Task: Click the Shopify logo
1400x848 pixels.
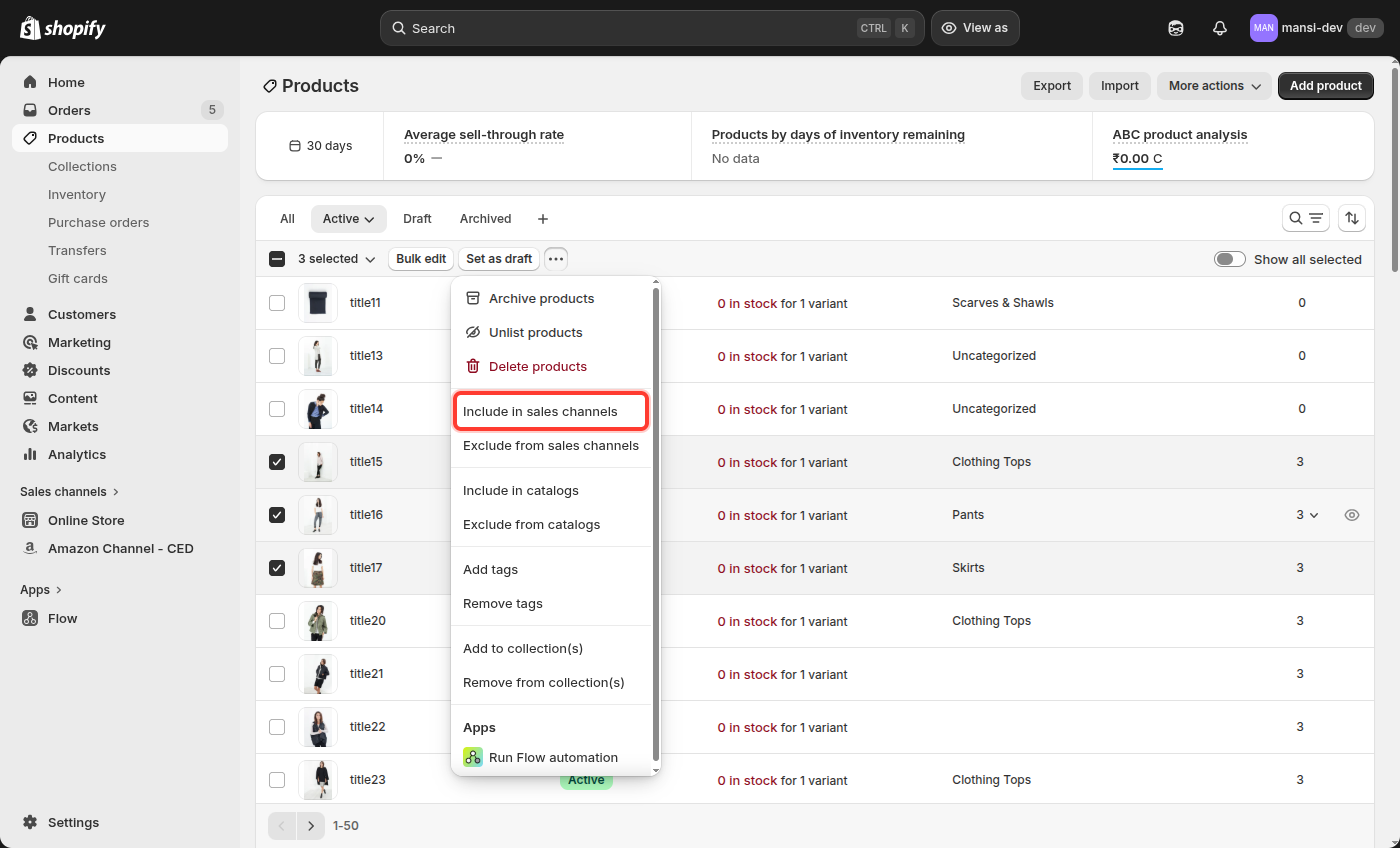Action: (63, 28)
